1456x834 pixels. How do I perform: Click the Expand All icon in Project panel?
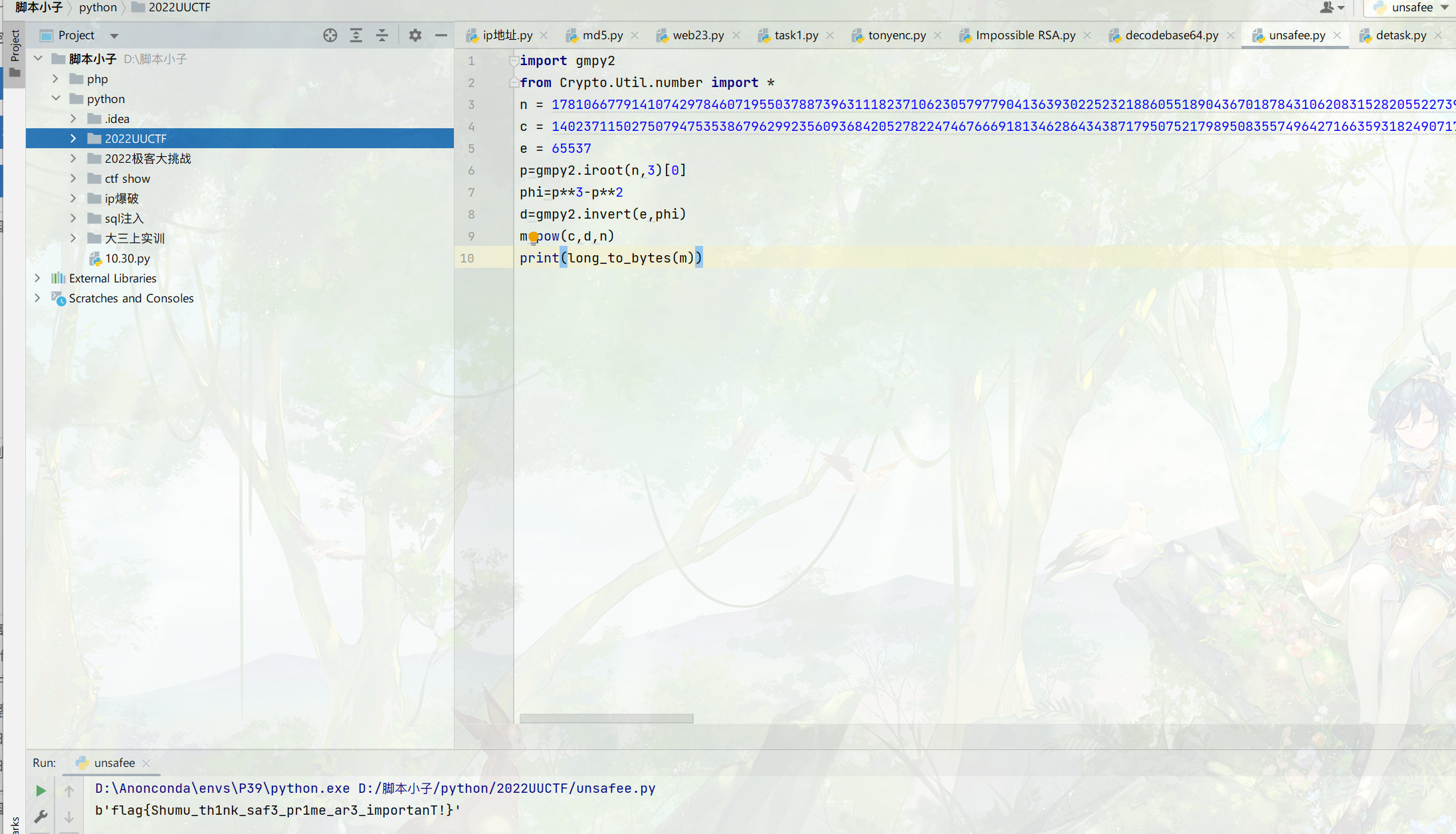356,35
